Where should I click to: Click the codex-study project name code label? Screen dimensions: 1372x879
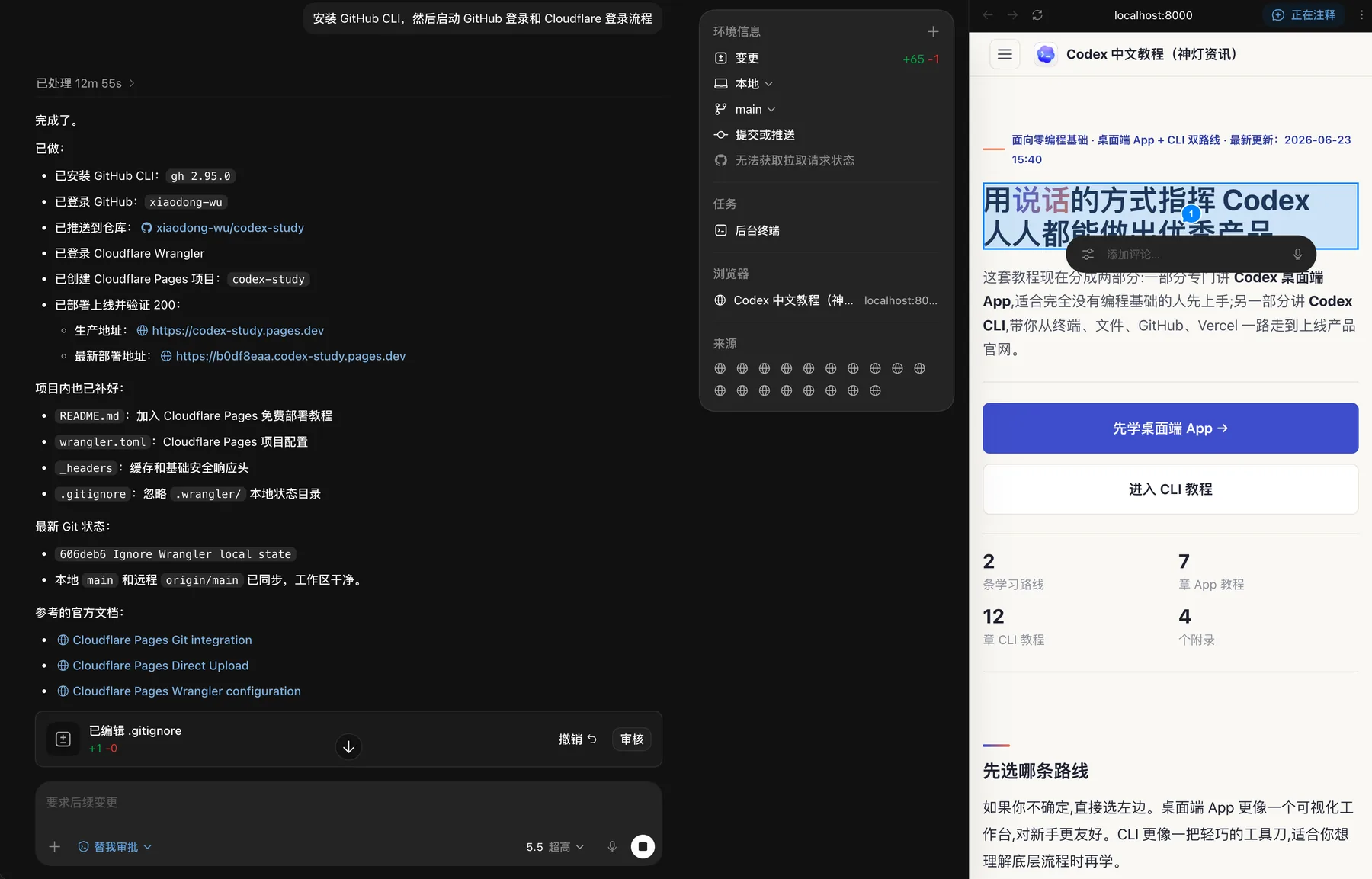[268, 280]
